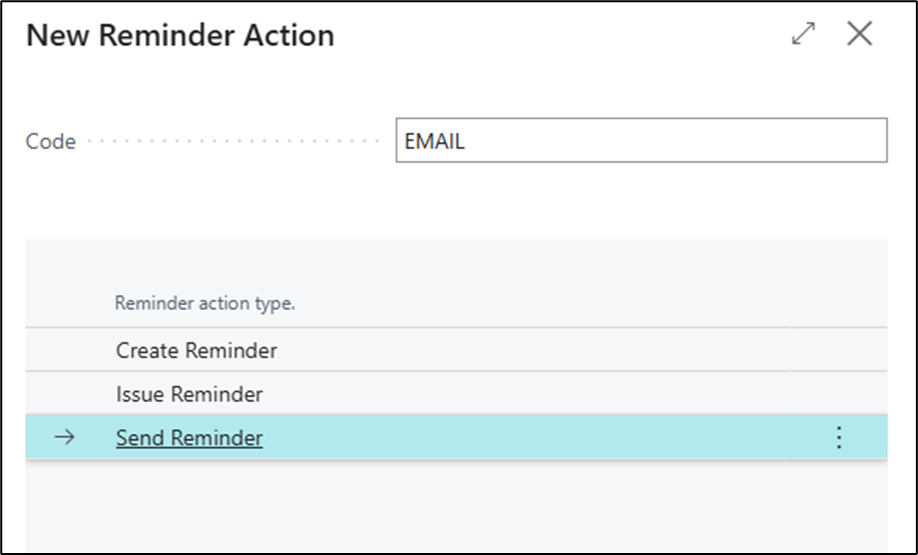This screenshot has height=555, width=918.
Task: Click the empty list area below Send Reminder
Action: click(455, 505)
